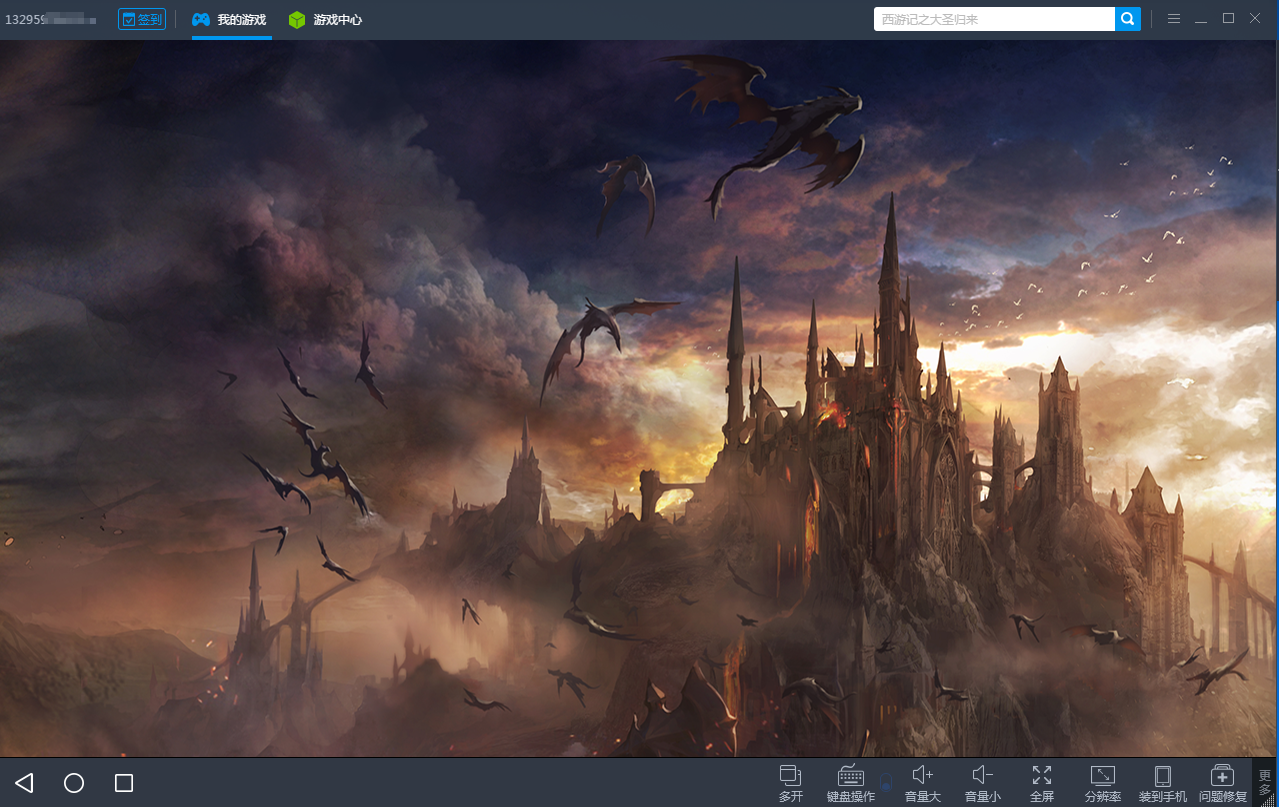Click the 签到 daily check-in button

[142, 19]
